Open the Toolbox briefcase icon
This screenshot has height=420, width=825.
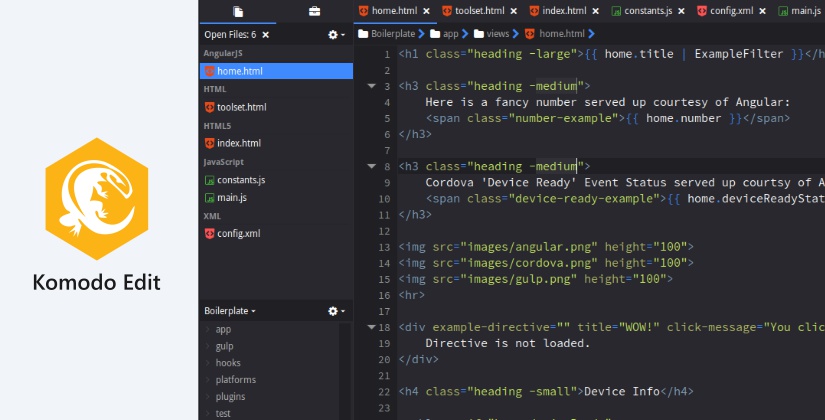click(x=314, y=11)
